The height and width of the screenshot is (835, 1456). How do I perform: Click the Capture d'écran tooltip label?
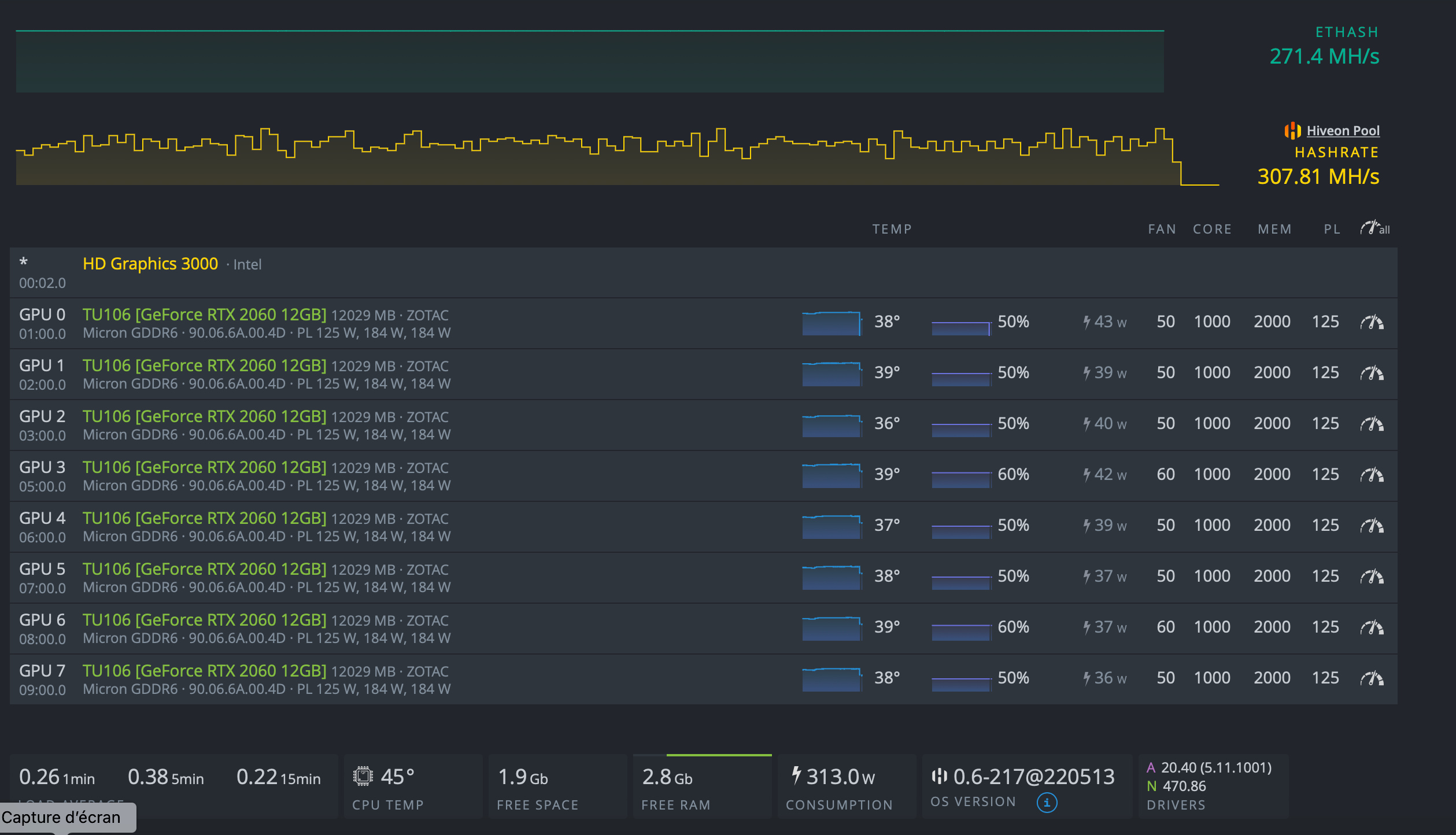click(61, 817)
